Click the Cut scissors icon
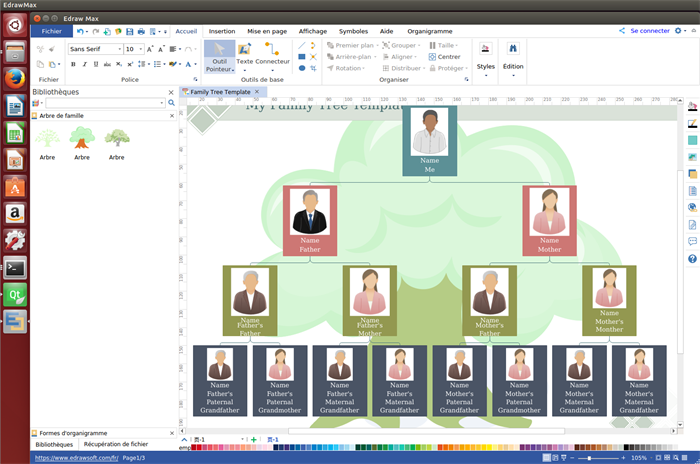The width and height of the screenshot is (700, 464). coord(40,49)
